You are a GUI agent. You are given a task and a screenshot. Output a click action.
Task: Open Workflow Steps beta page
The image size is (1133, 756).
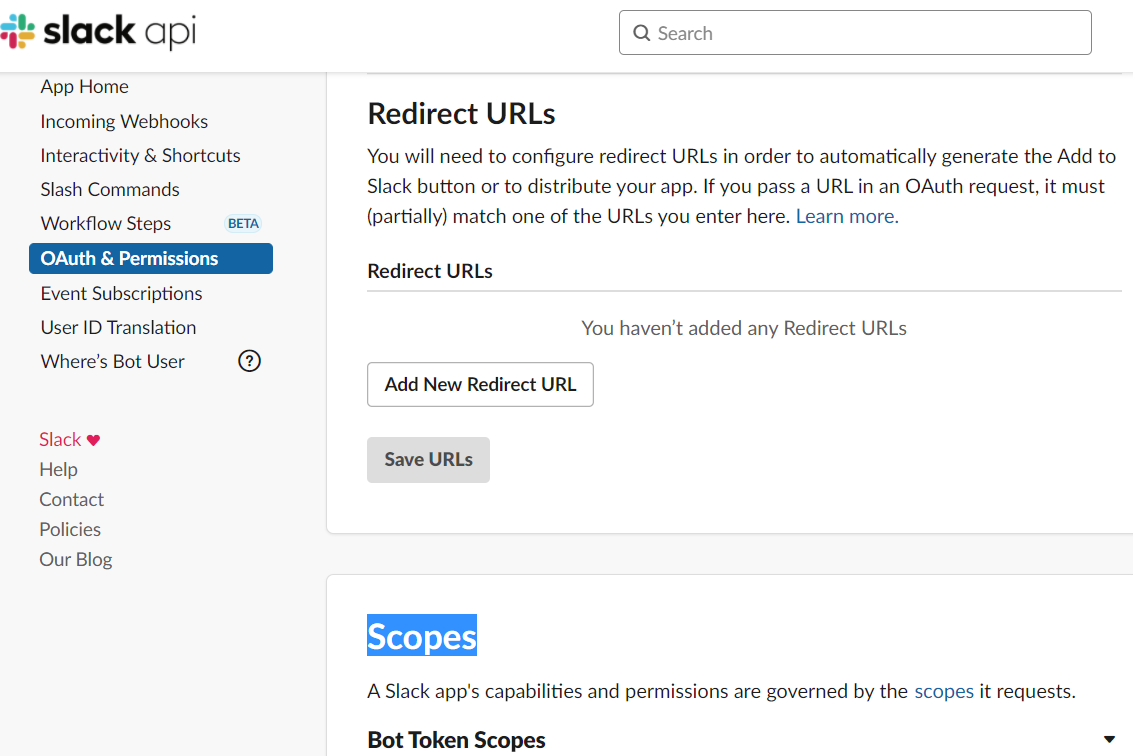click(105, 223)
